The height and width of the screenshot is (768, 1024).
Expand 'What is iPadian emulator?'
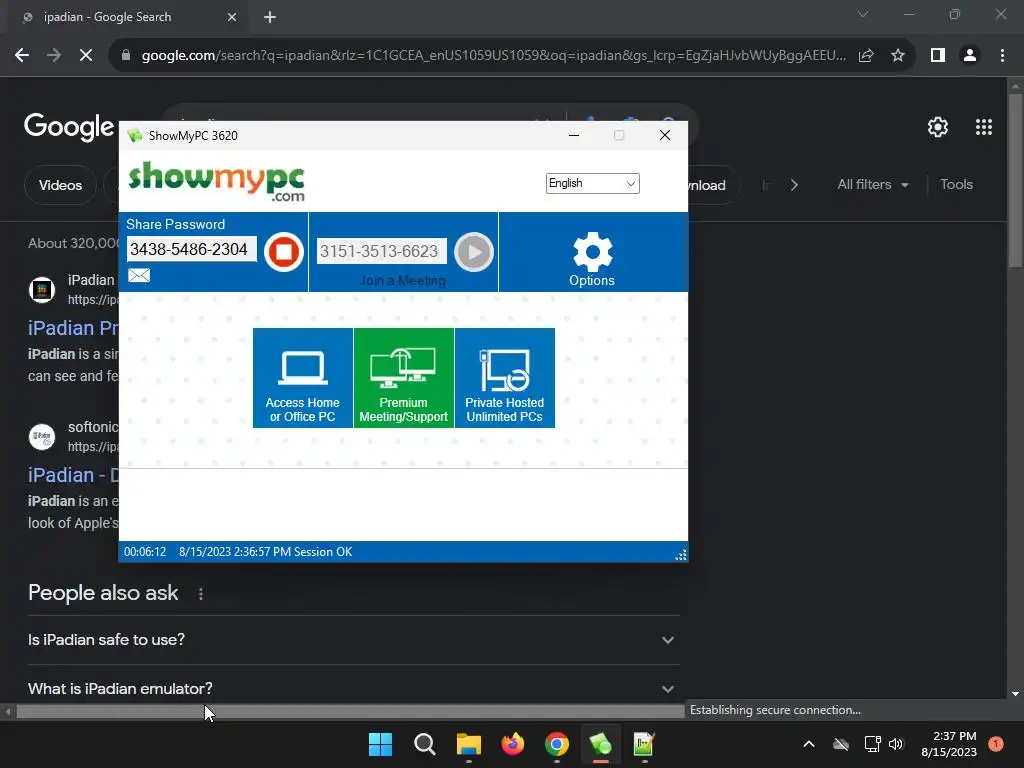pyautogui.click(x=354, y=688)
